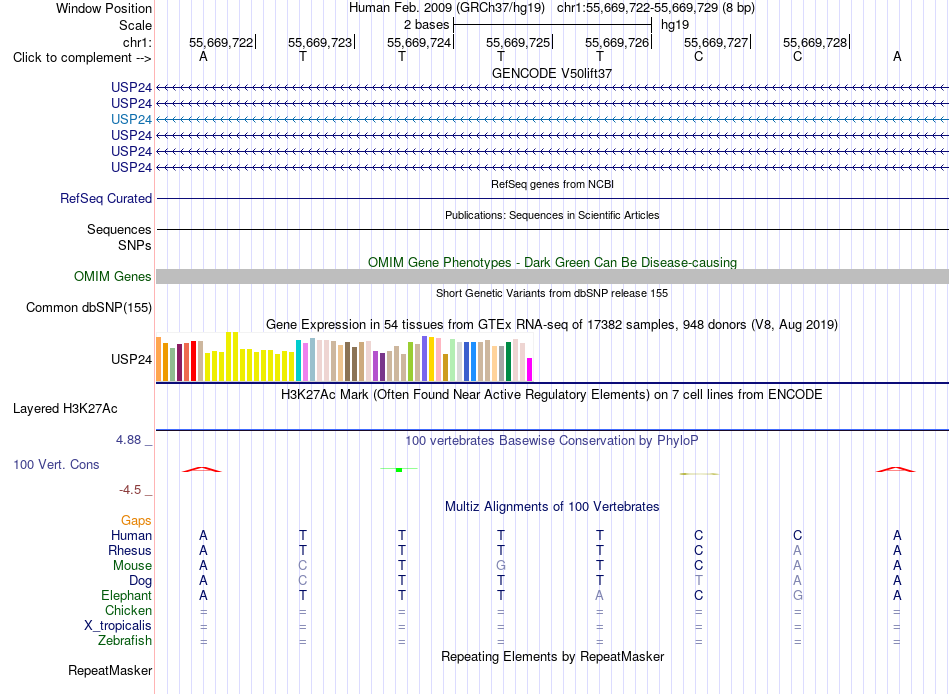950x694 pixels.
Task: Click 'RefSeq genes from NCBI' title
Action: tap(552, 184)
